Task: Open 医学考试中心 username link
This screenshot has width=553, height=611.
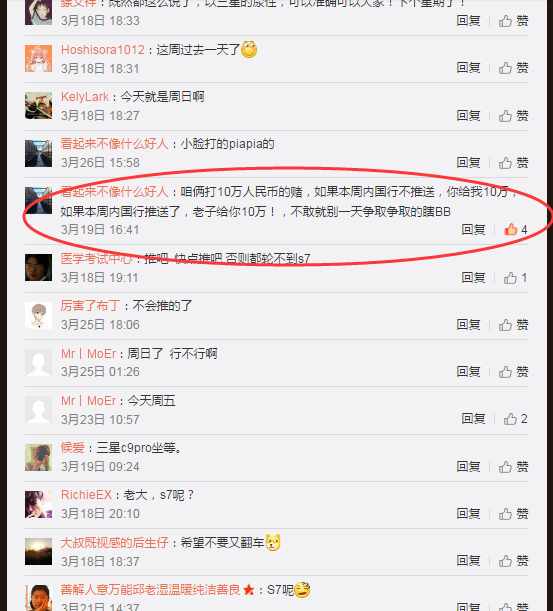Action: (x=96, y=258)
